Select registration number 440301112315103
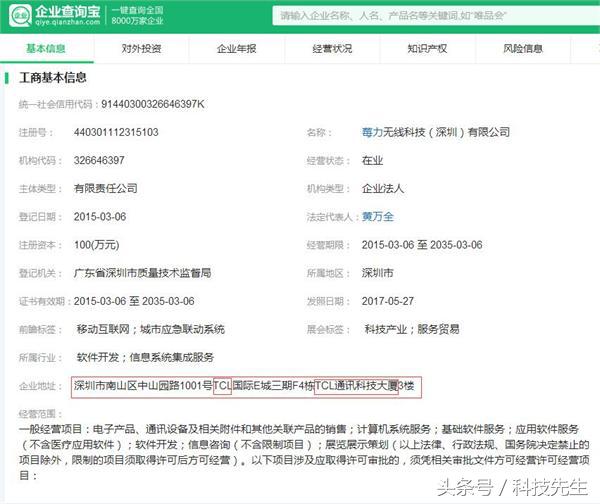The width and height of the screenshot is (600, 504). point(116,132)
